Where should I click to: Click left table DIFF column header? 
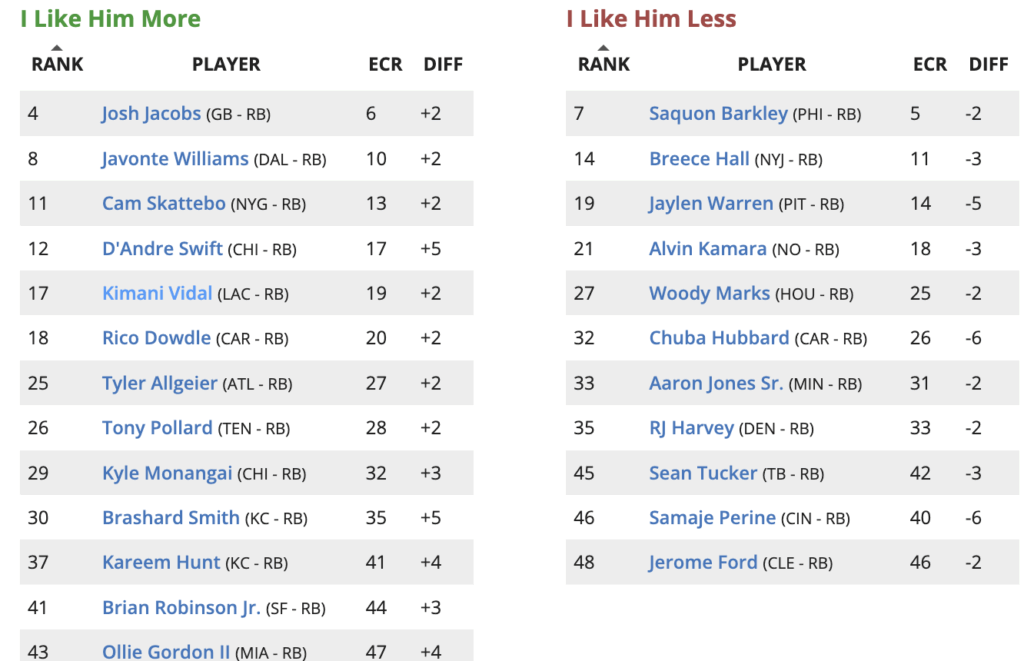(x=443, y=64)
